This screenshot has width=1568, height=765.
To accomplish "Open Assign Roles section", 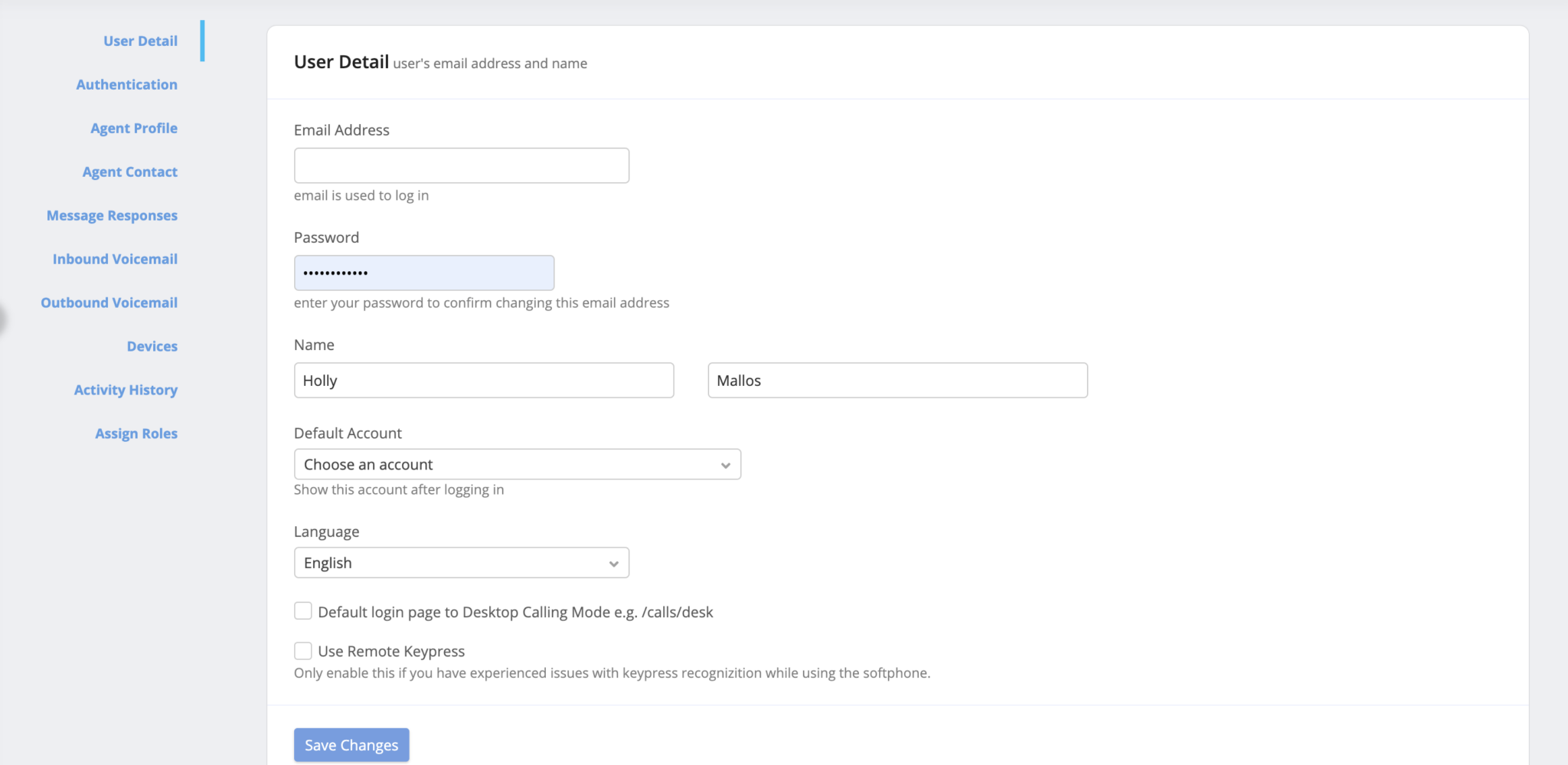I will point(136,434).
